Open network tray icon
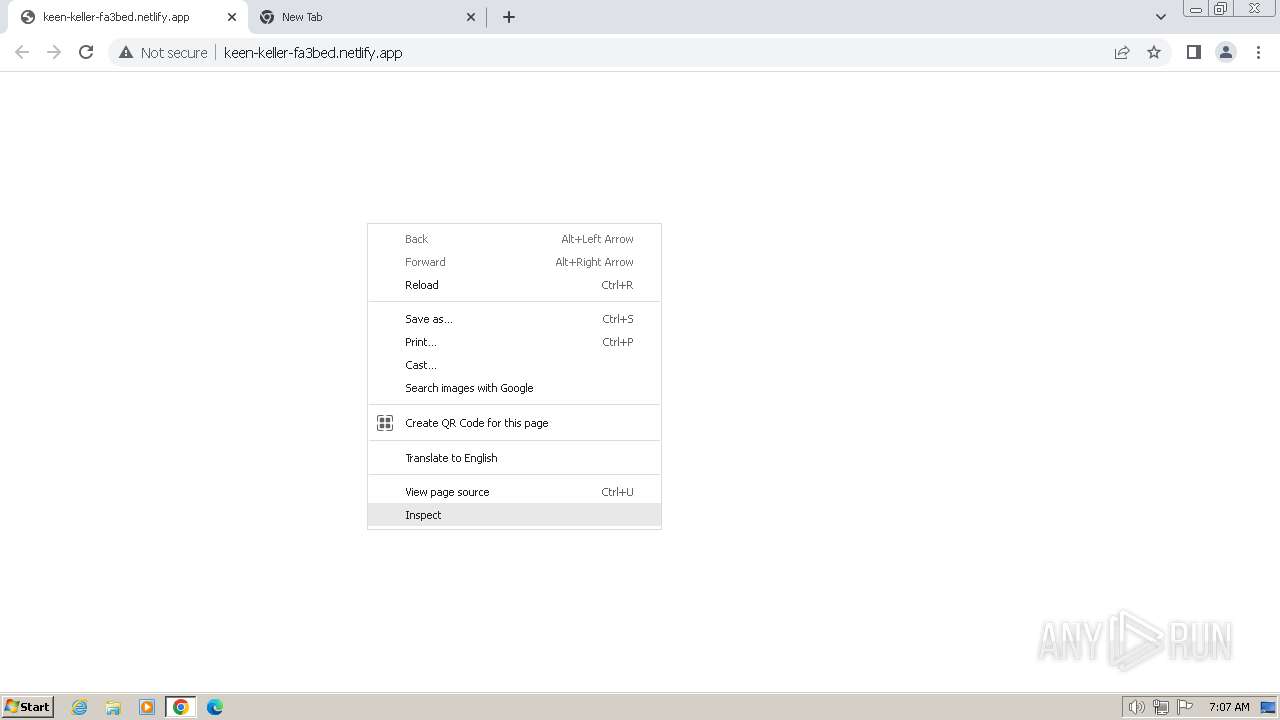The height and width of the screenshot is (720, 1280). (1161, 707)
